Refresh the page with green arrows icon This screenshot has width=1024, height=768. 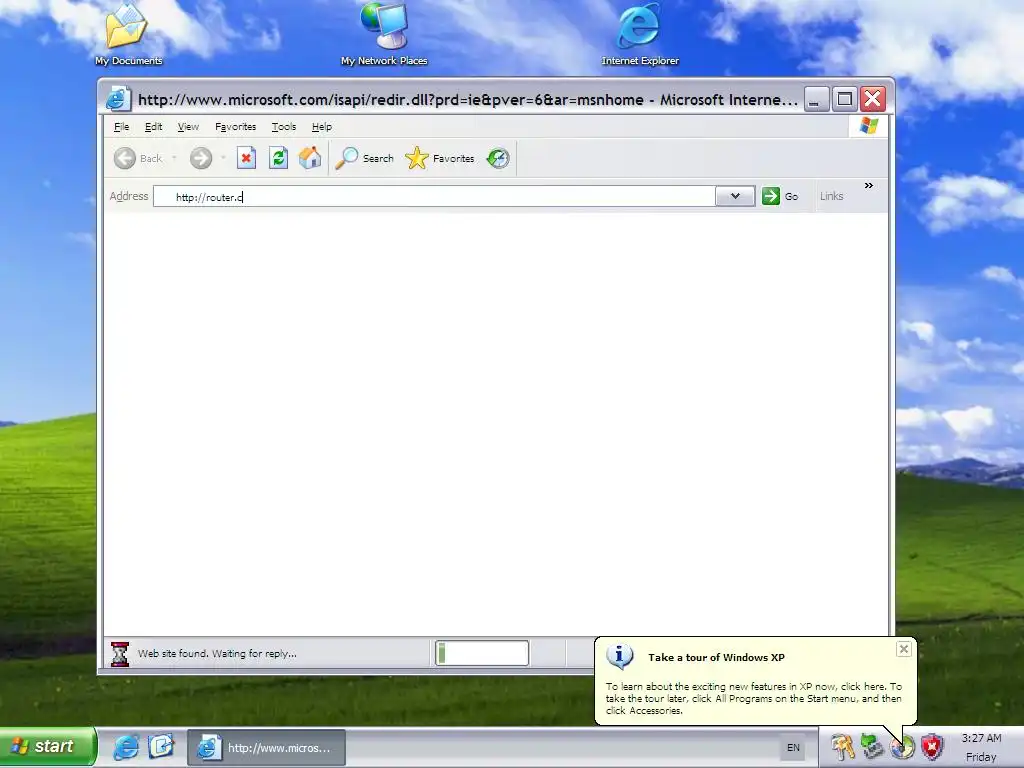pos(278,158)
